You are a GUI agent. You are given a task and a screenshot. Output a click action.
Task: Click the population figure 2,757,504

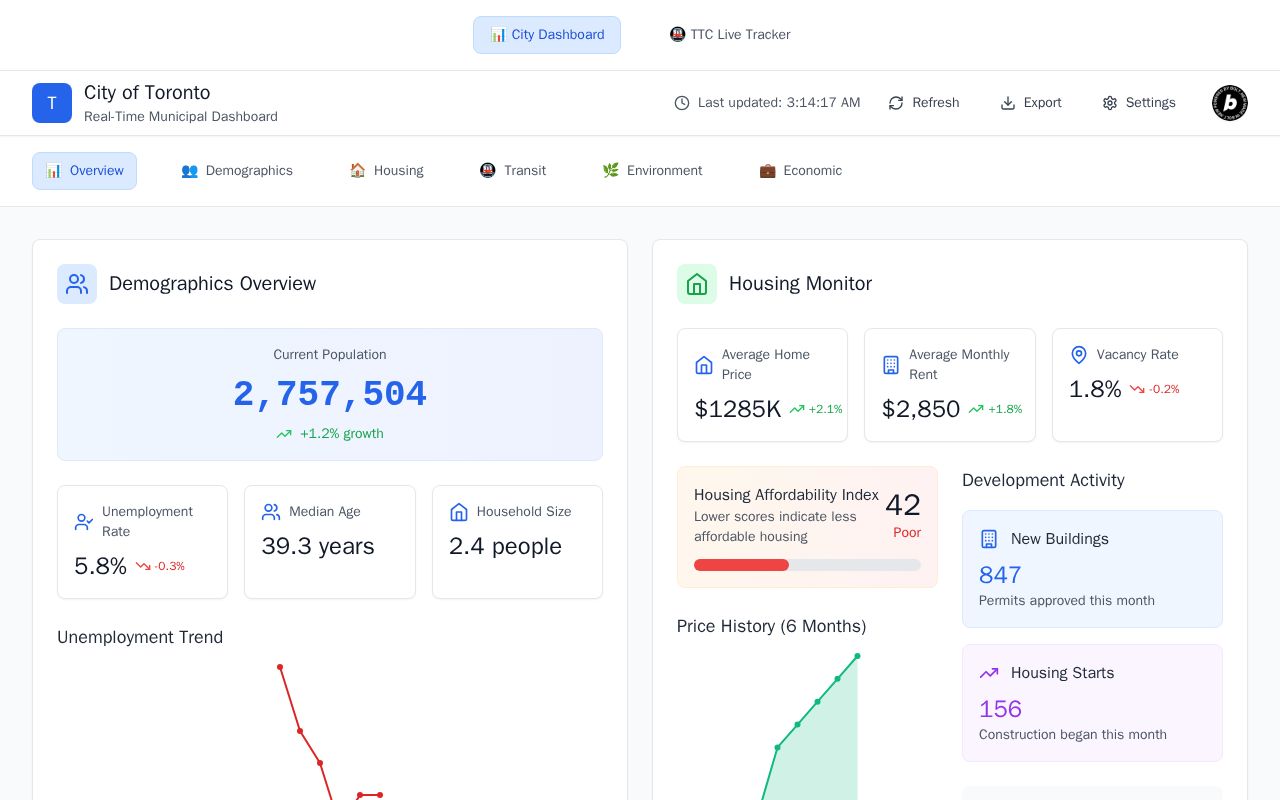click(x=330, y=395)
